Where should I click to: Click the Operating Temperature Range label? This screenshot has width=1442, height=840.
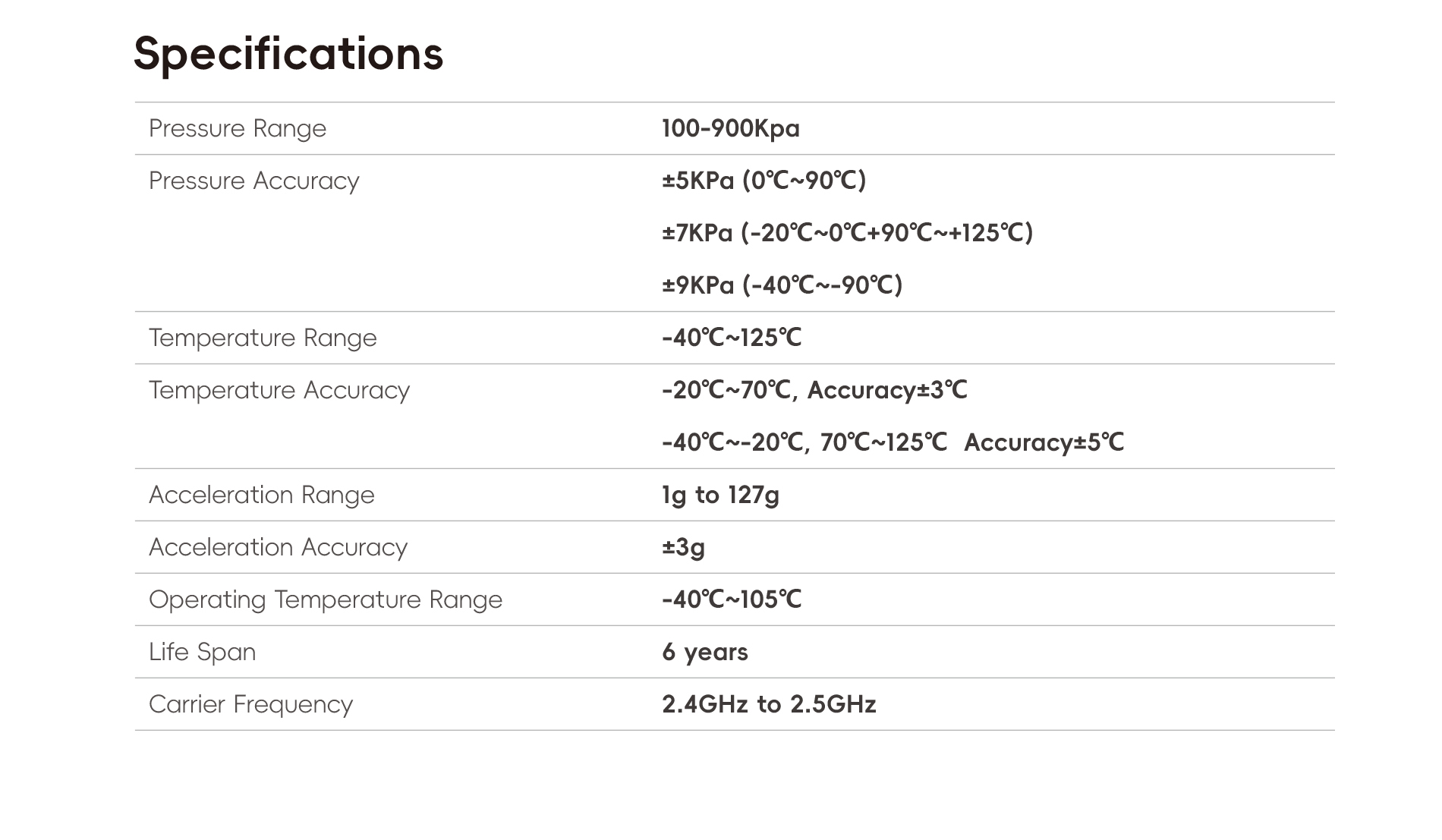point(325,599)
